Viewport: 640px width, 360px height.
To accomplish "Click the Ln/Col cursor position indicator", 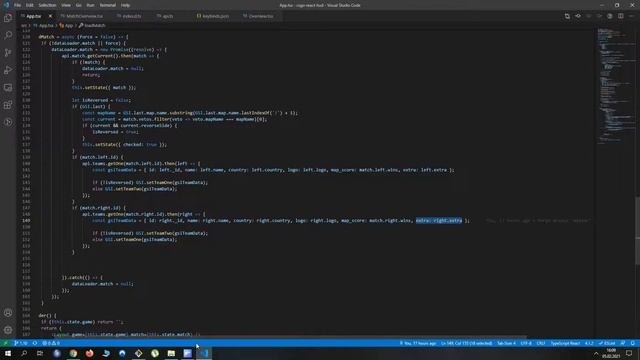I will pos(467,343).
